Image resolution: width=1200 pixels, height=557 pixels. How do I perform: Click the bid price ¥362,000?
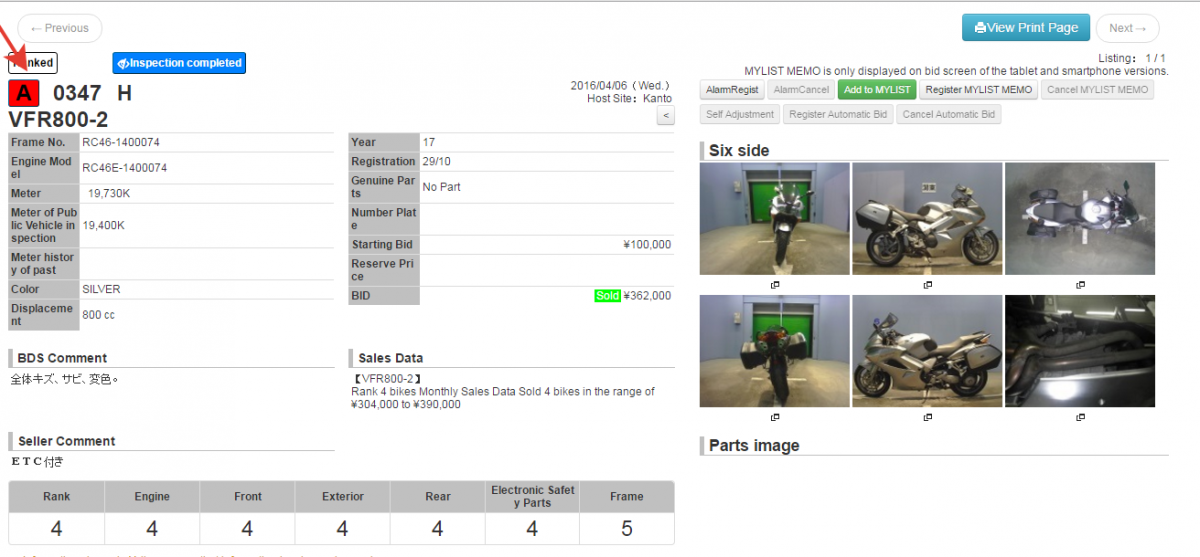(647, 296)
